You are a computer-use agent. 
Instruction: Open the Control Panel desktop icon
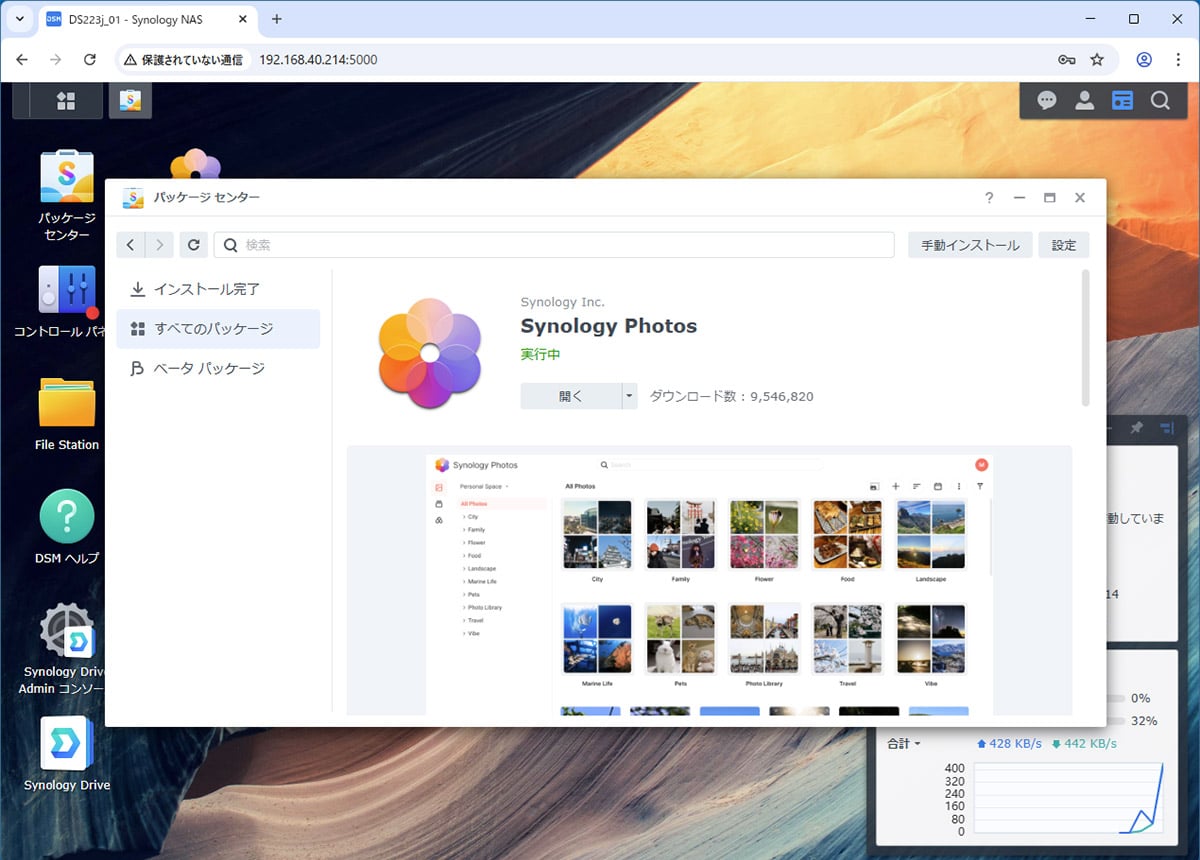(67, 290)
